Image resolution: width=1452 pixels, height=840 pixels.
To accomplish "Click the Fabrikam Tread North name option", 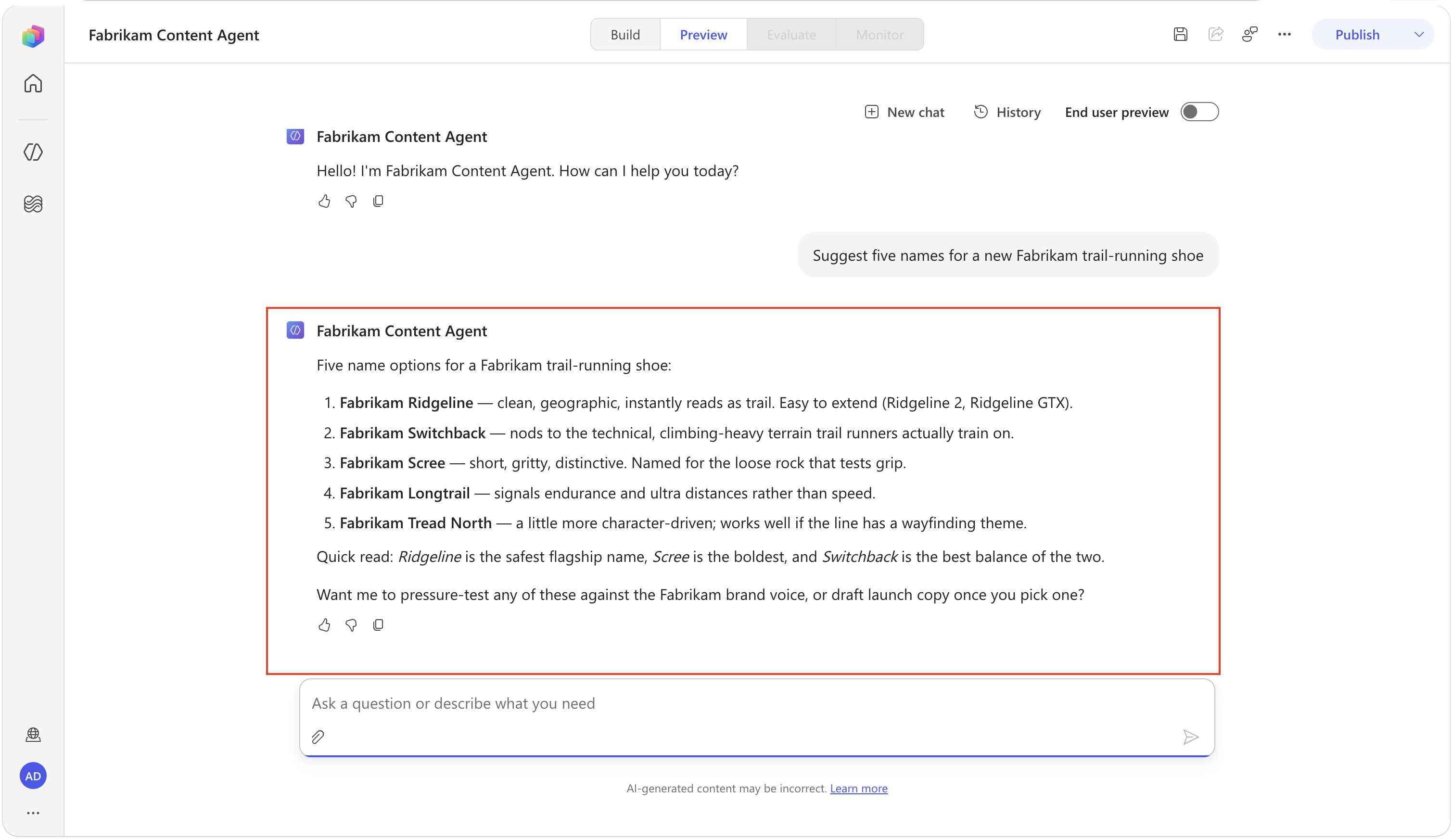I will tap(415, 523).
